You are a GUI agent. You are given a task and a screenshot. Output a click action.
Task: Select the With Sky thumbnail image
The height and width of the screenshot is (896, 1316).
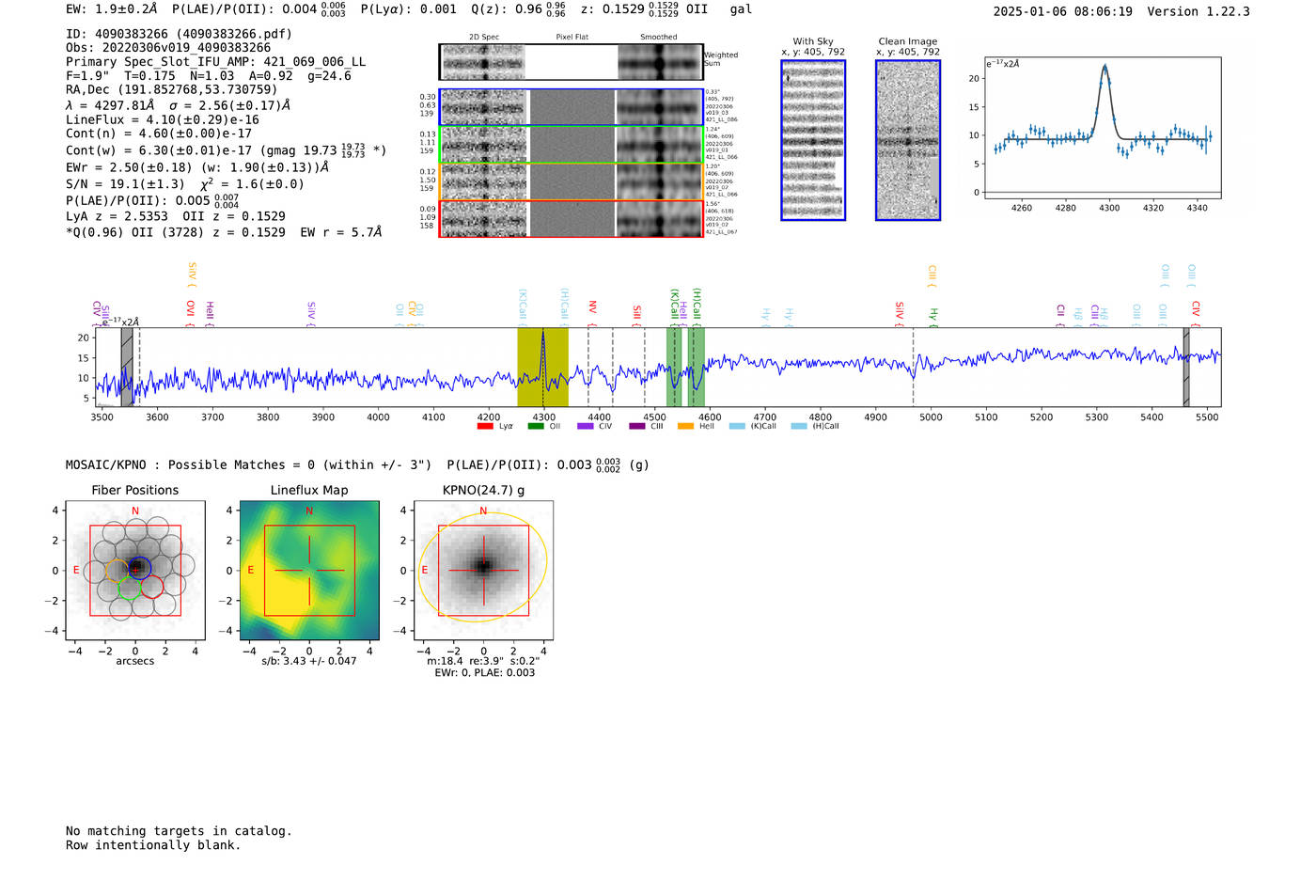[813, 140]
